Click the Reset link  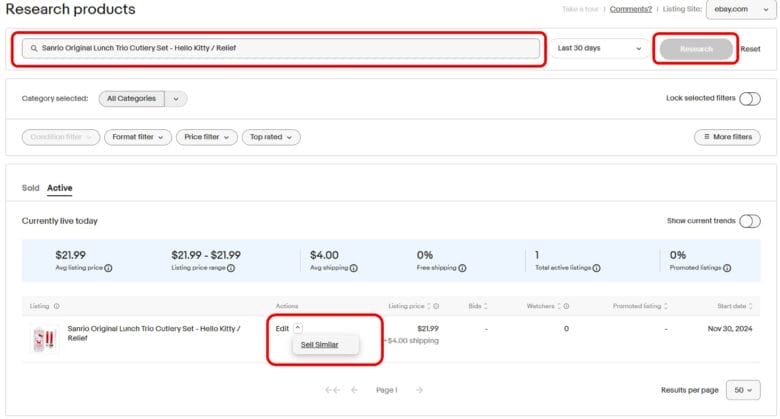[x=750, y=49]
